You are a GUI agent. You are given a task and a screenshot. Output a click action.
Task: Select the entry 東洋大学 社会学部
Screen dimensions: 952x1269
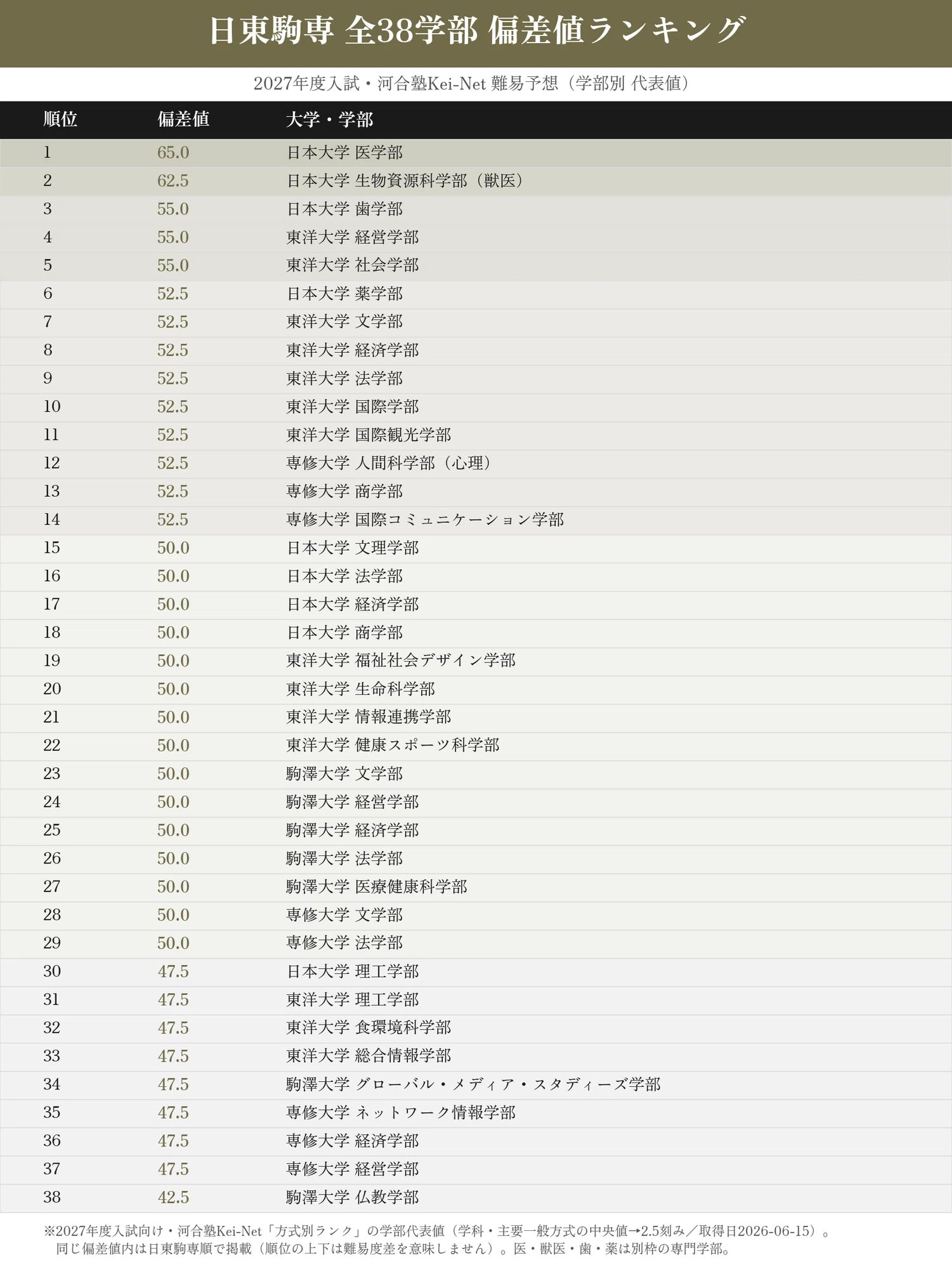tap(353, 265)
